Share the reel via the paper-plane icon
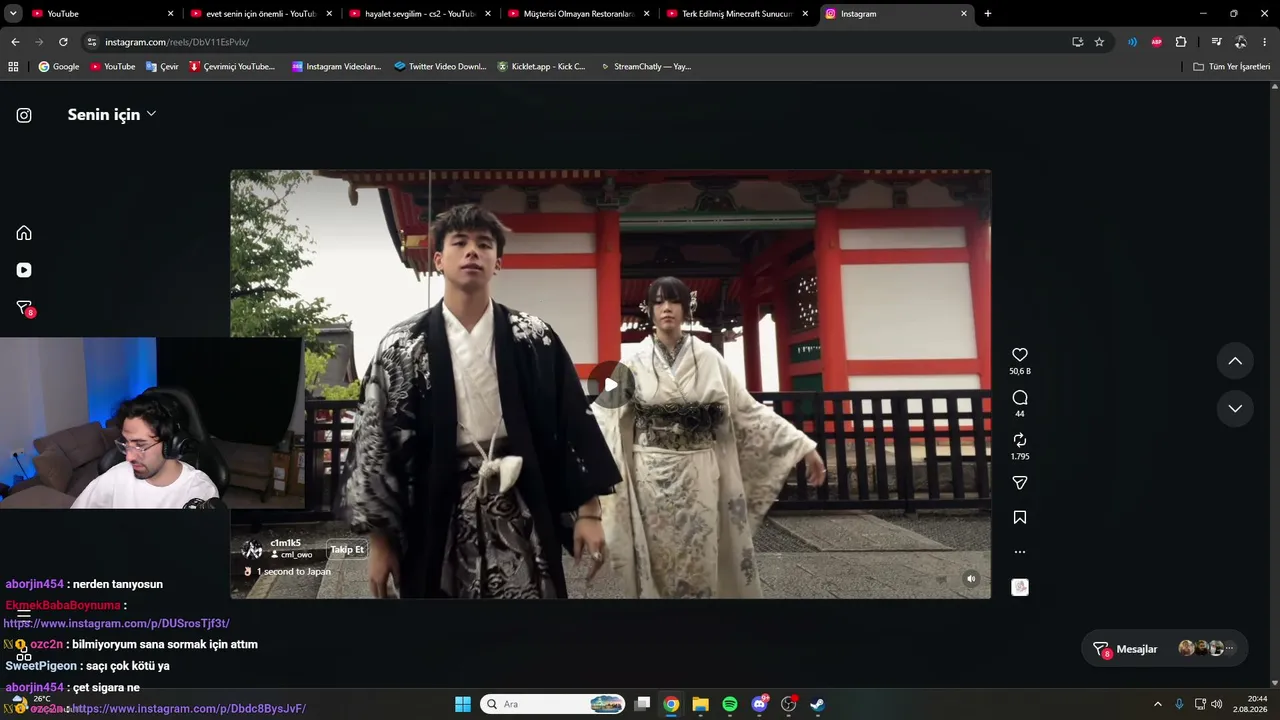 1020,483
